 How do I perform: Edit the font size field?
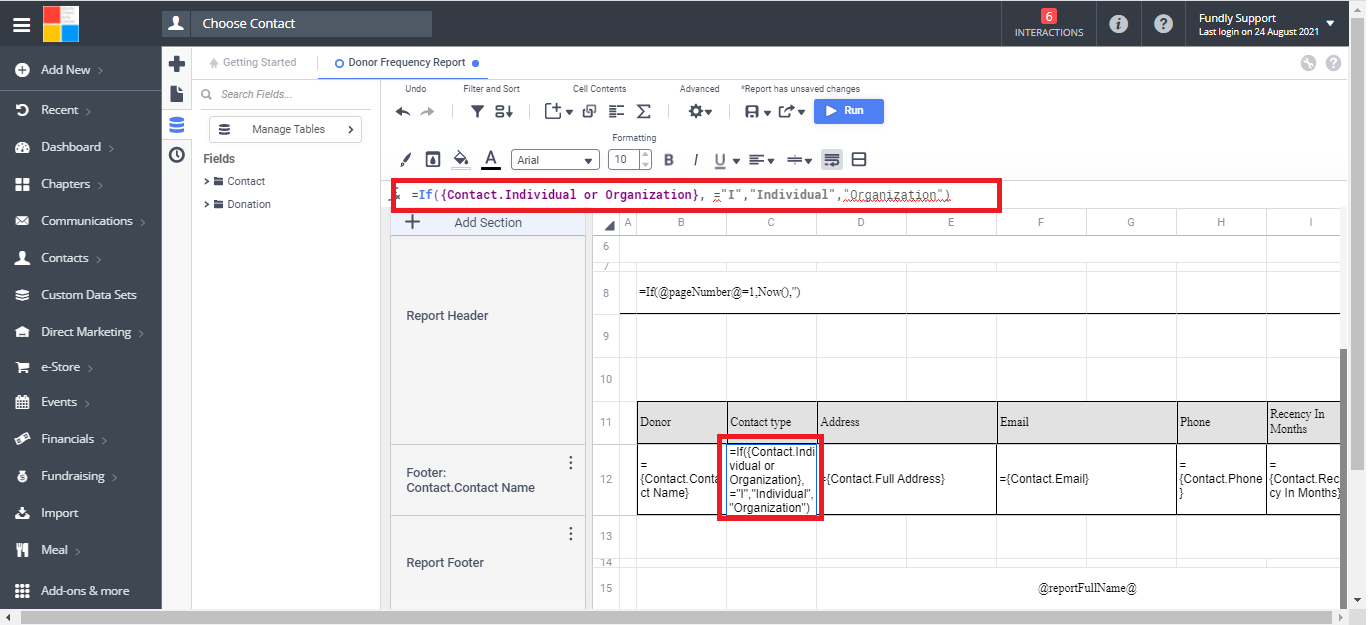click(623, 160)
